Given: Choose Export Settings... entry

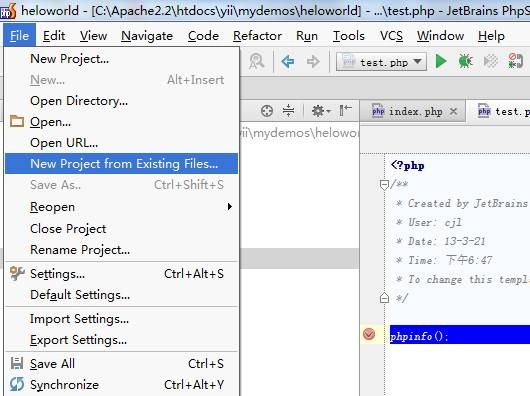Looking at the screenshot, I should click(x=121, y=340).
